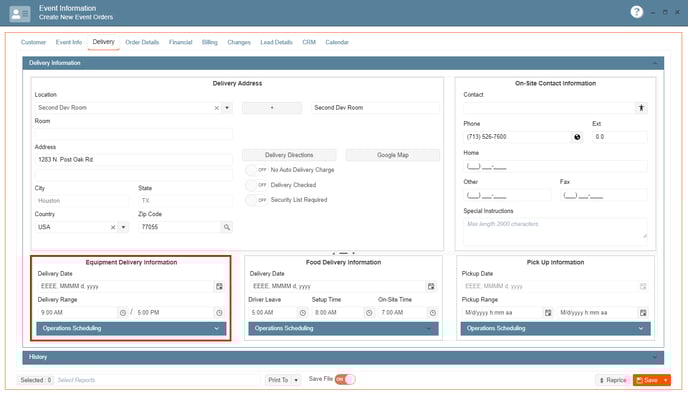Viewport: 688px width, 396px height.
Task: Expand Equipment Operations Scheduling panel
Action: point(131,328)
